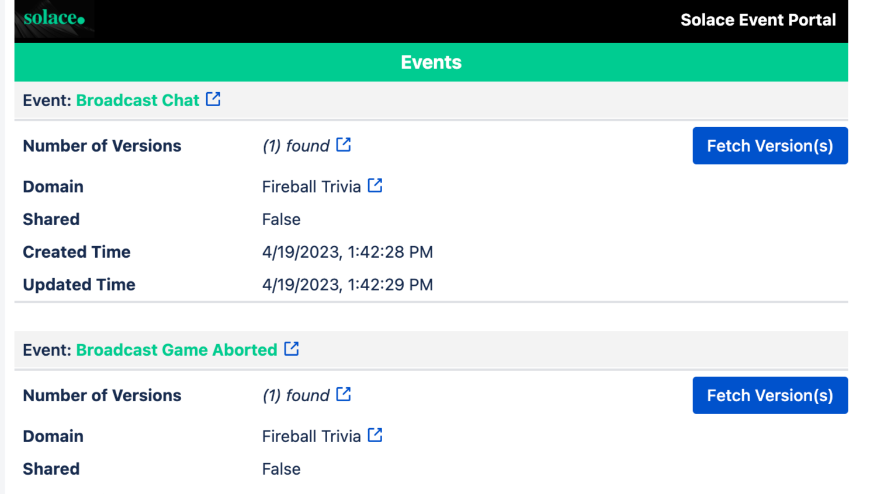Open Fireball Trivia link icon for Broadcast Chat
Viewport: 870px width, 494px height.
point(375,186)
